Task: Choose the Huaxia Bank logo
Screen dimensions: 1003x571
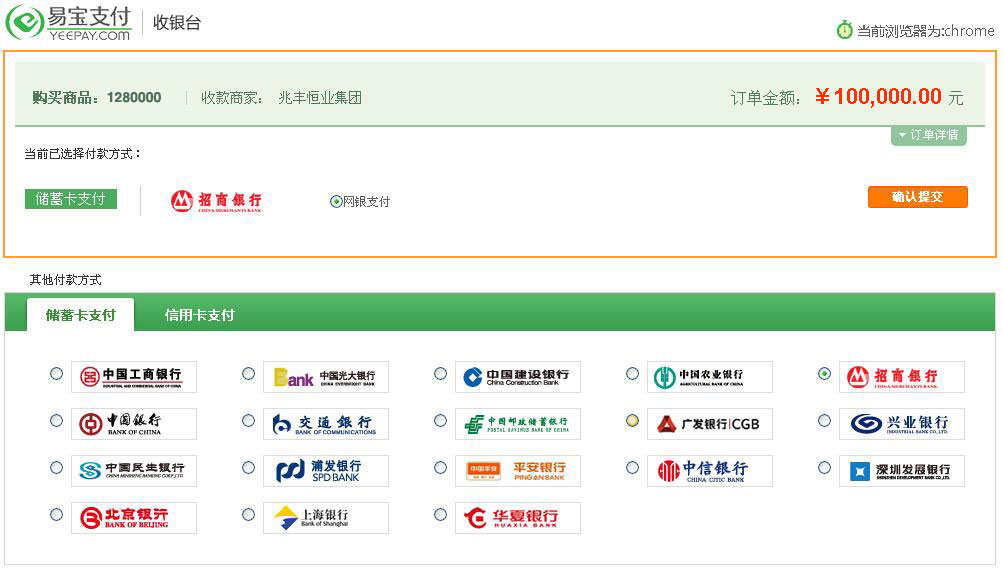Action: tap(517, 518)
